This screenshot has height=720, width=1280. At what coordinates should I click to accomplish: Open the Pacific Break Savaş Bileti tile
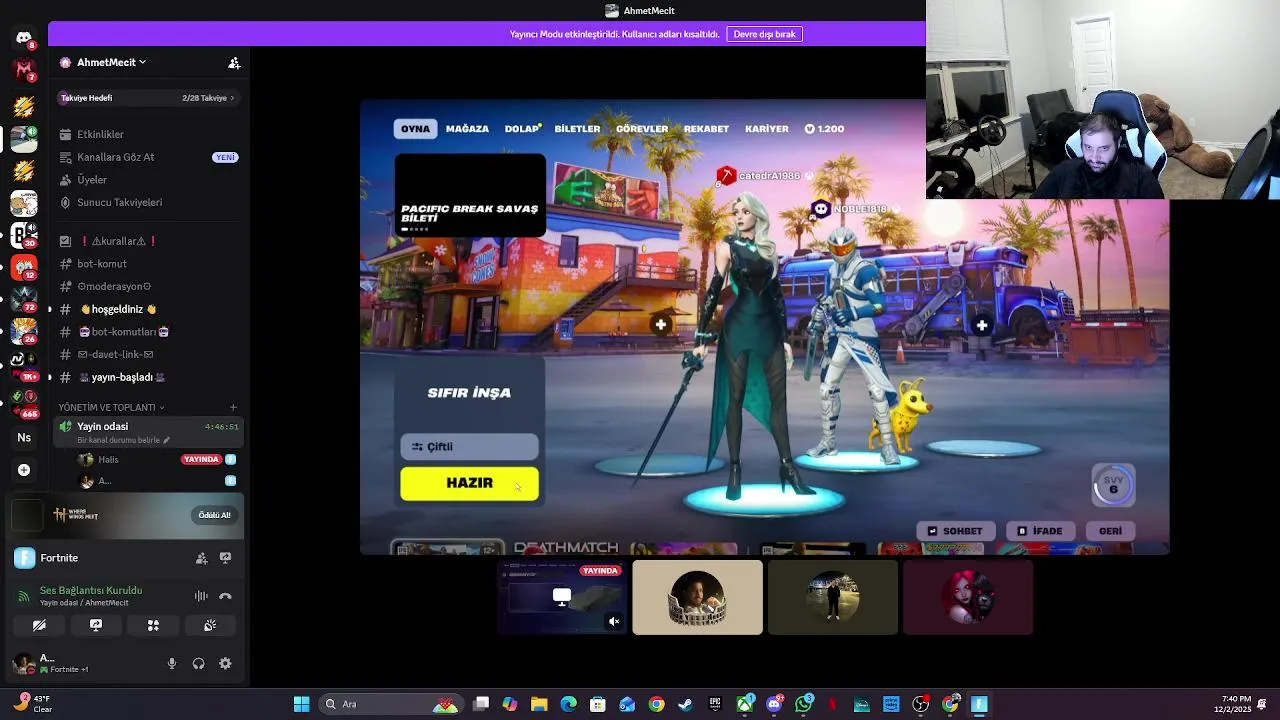click(x=470, y=195)
